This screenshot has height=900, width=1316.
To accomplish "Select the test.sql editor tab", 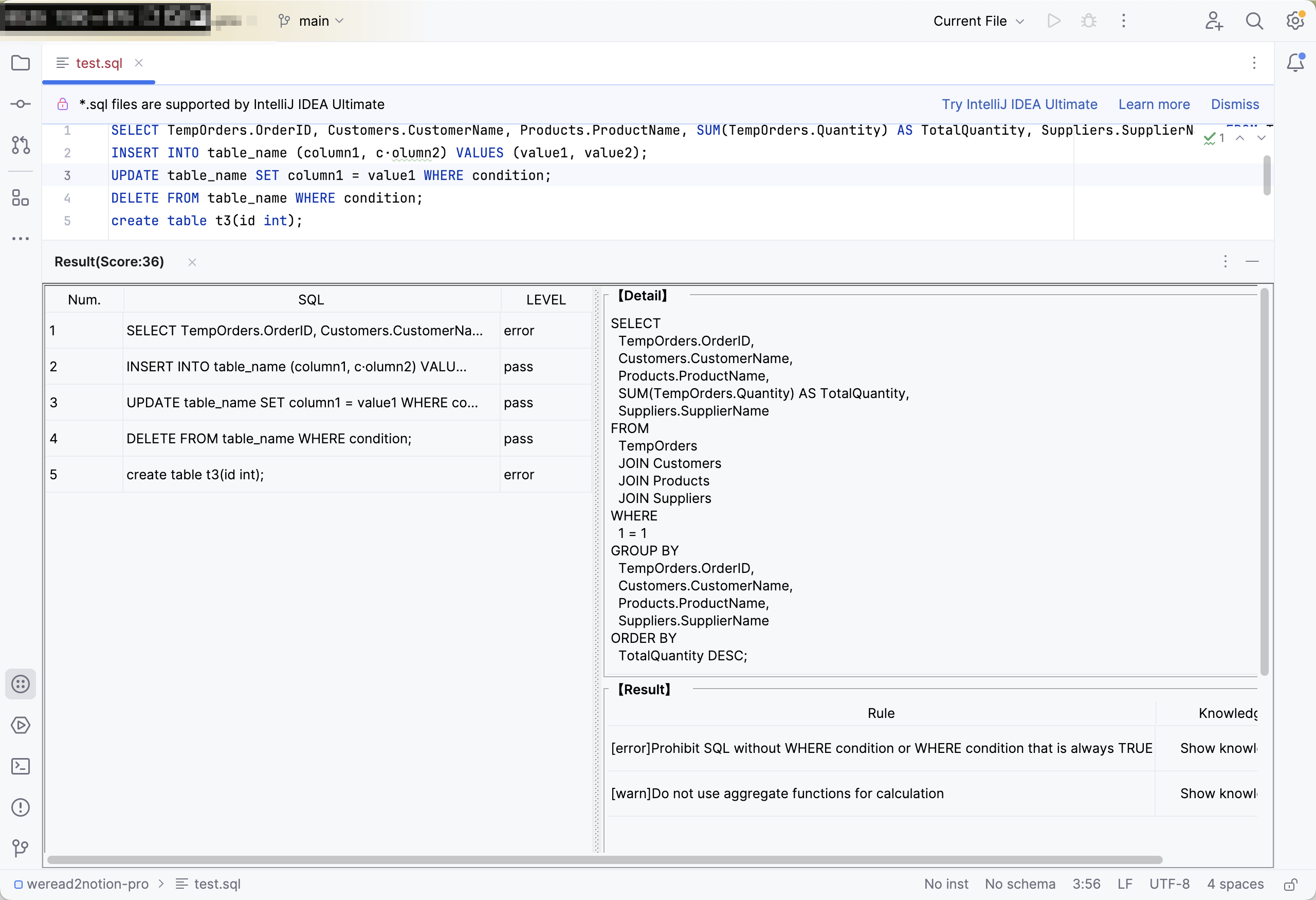I will point(99,63).
